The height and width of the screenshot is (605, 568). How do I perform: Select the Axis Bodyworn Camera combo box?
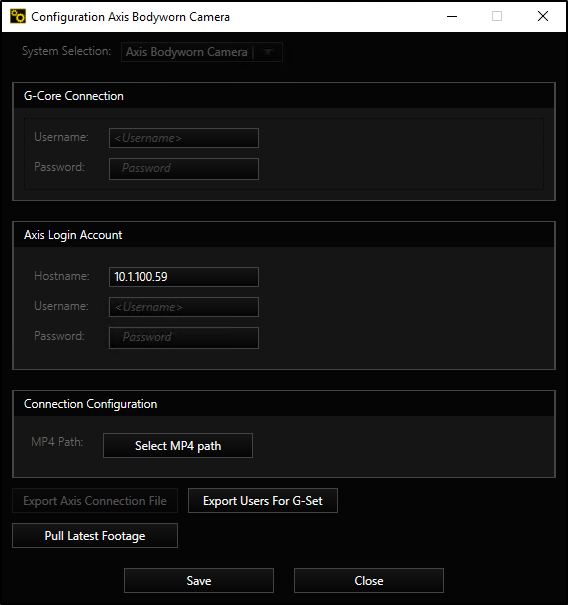[202, 52]
